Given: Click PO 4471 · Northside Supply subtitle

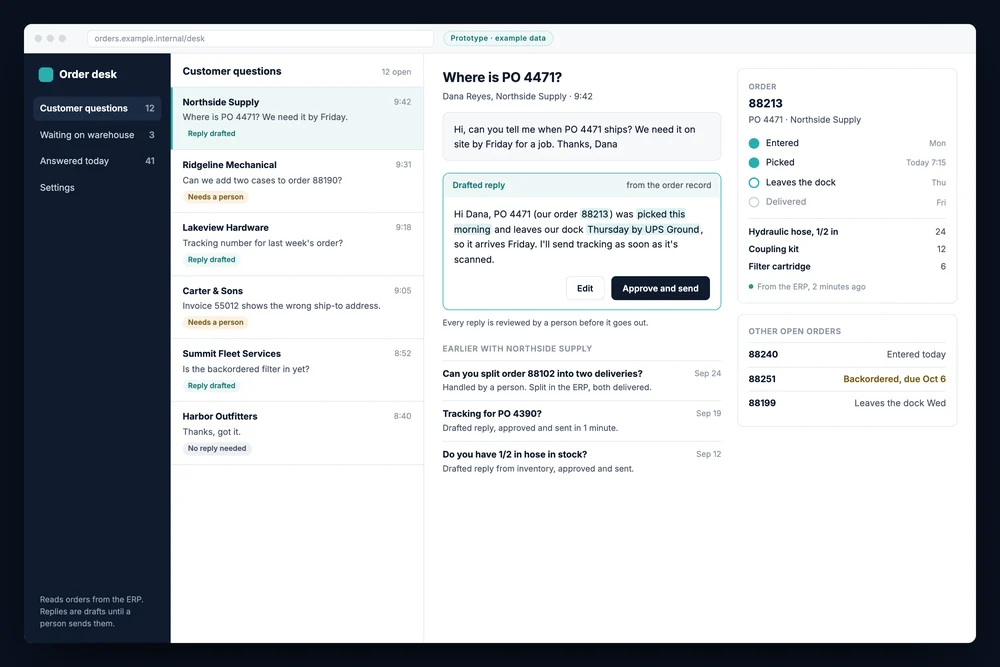Looking at the screenshot, I should (804, 120).
